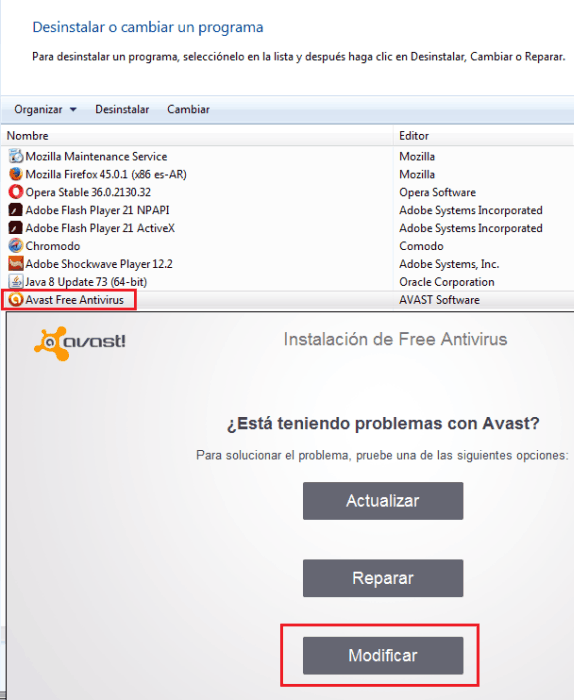
Task: Click the Chromodo browser icon
Action: click(16, 246)
